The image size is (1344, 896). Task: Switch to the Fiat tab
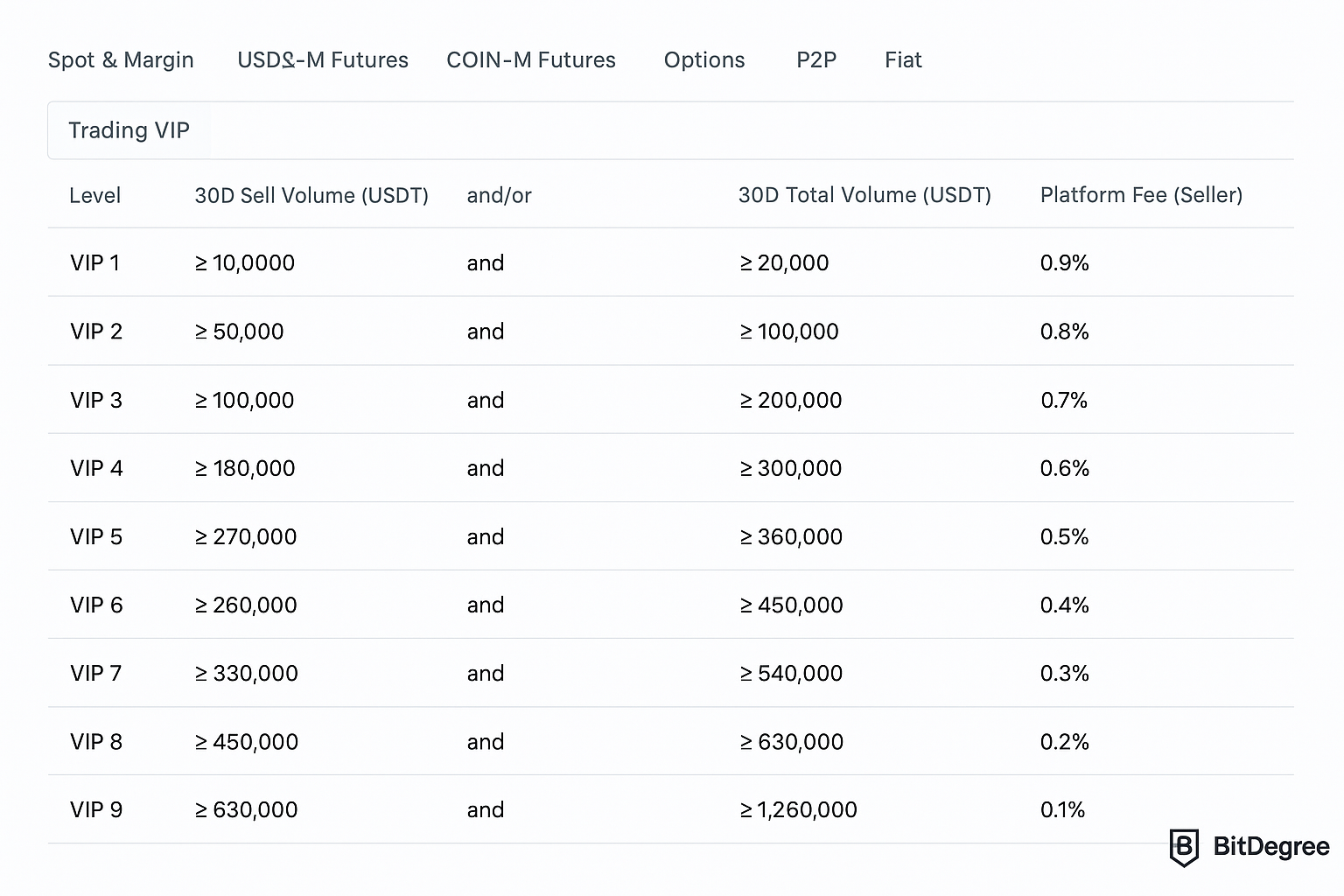[x=903, y=59]
